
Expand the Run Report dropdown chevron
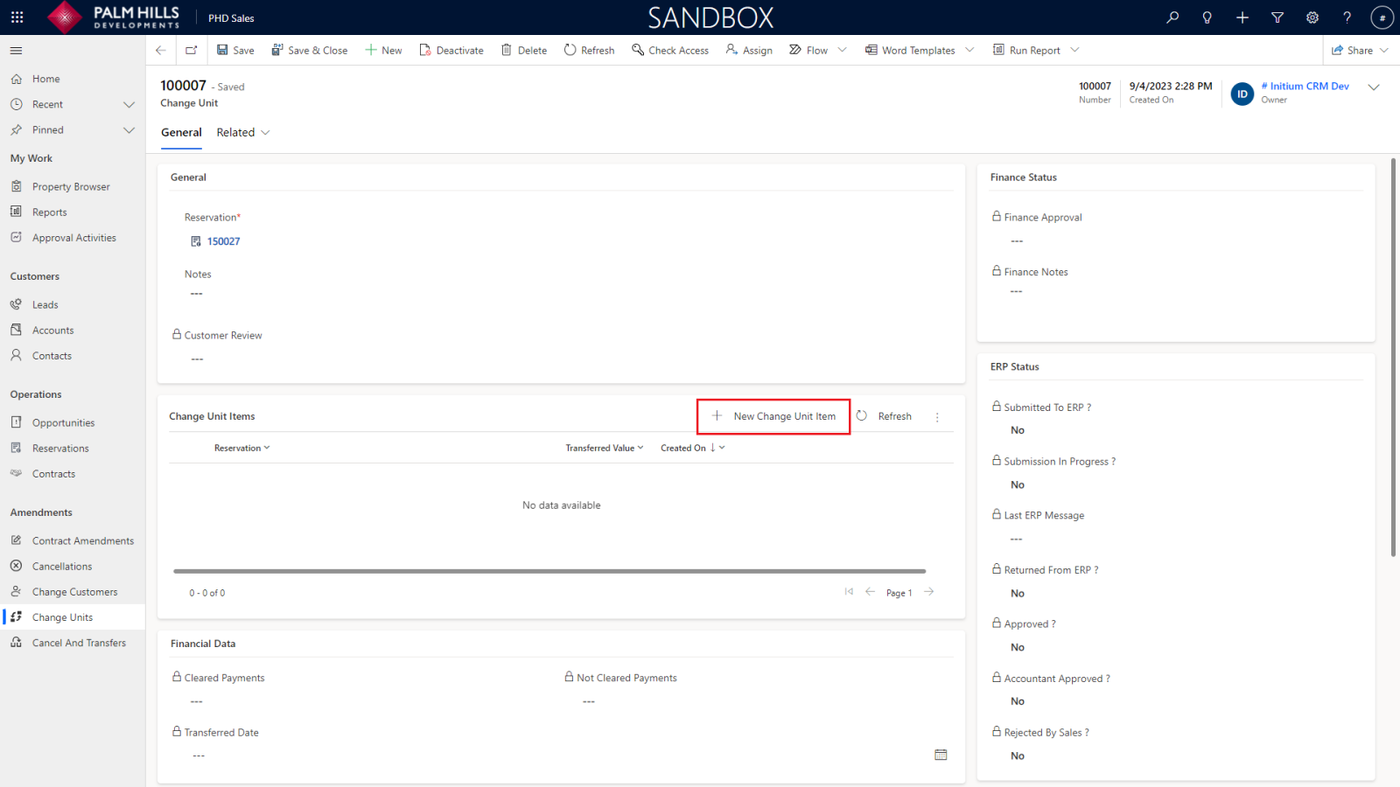1075,50
